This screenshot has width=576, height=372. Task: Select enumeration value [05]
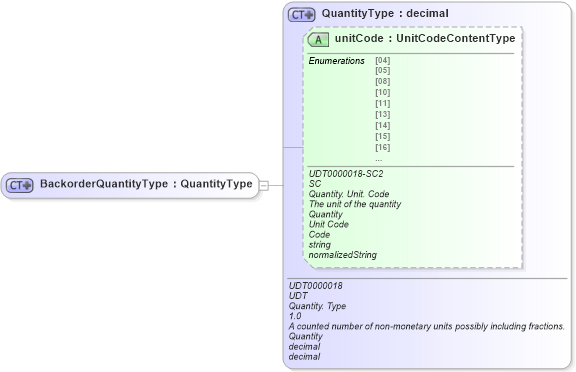[383, 71]
